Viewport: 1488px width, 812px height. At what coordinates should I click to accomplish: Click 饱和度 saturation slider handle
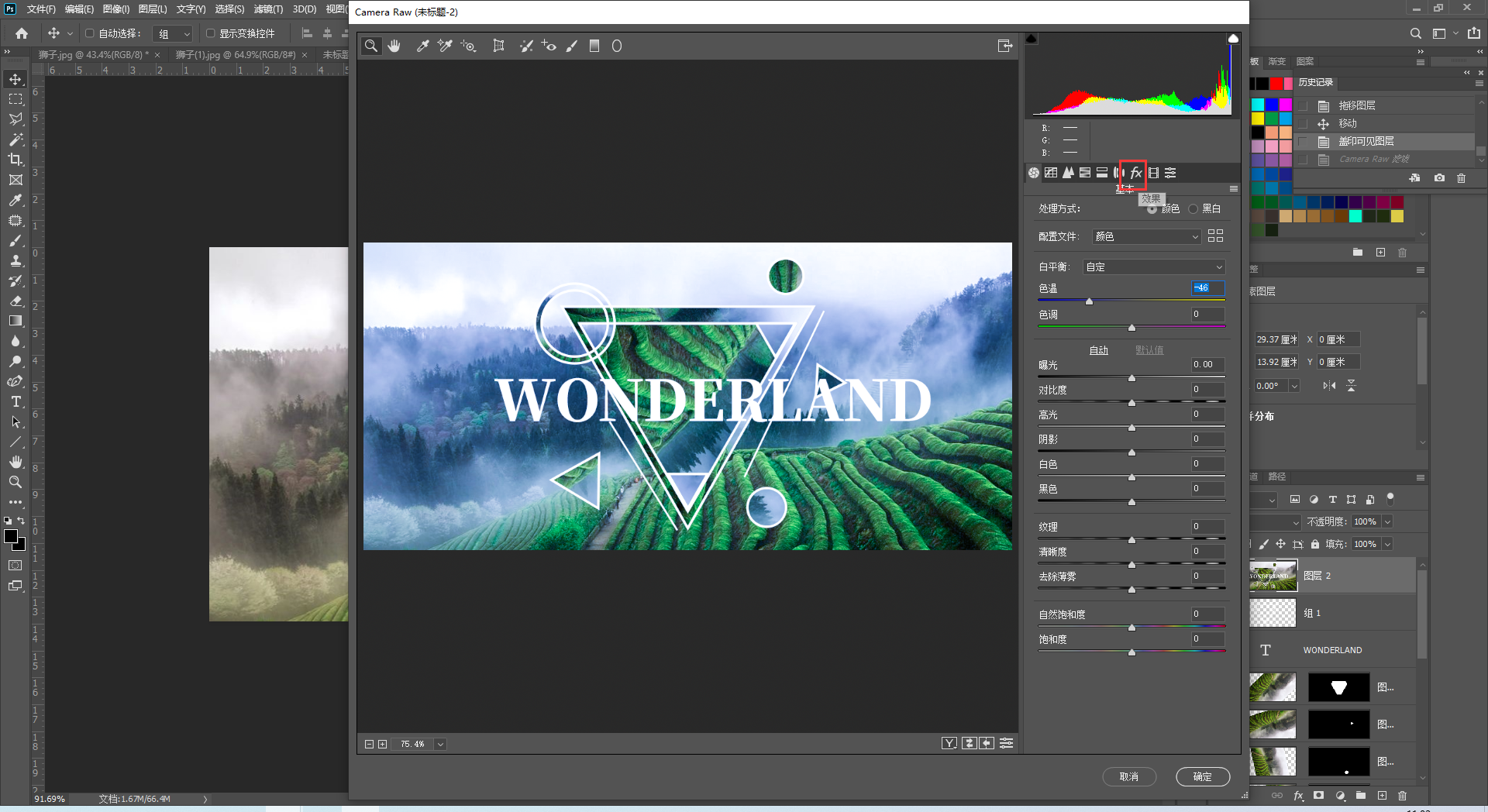pyautogui.click(x=1131, y=652)
